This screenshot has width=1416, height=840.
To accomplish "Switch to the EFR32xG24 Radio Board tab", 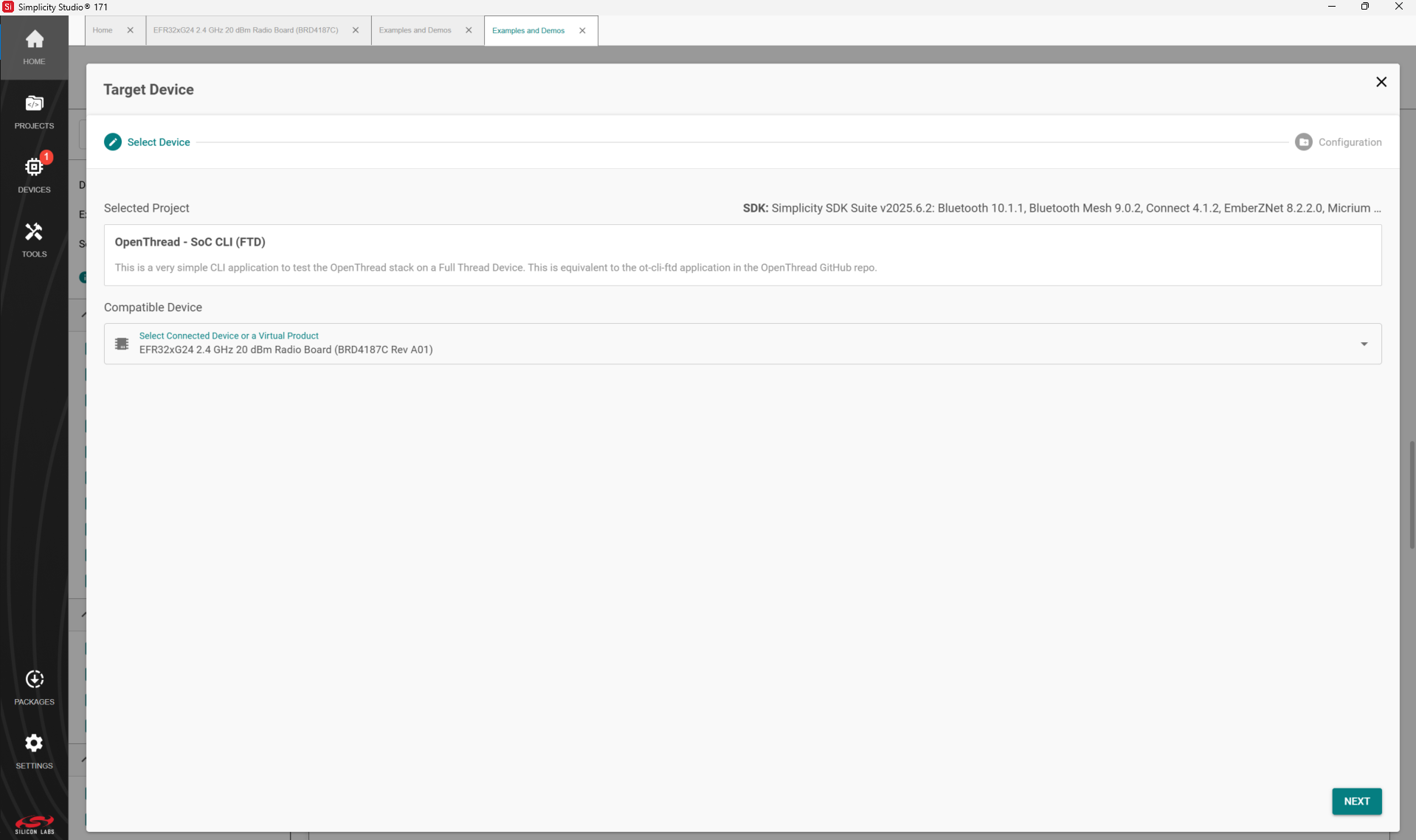I will [246, 30].
